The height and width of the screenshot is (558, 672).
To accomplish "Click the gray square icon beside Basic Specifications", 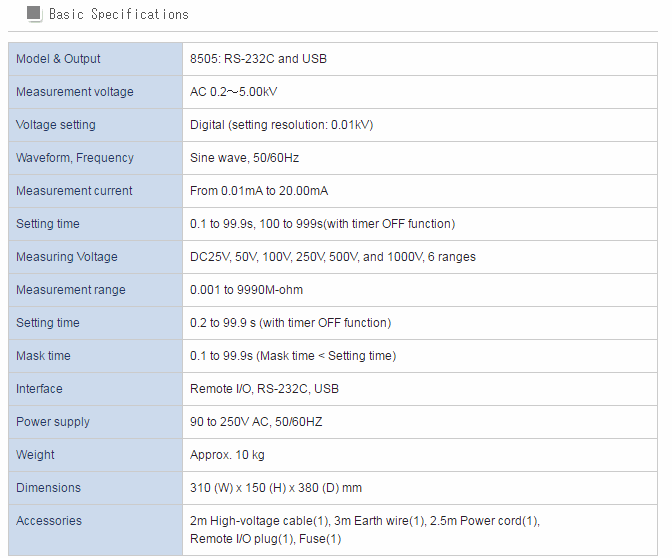I will tap(33, 14).
